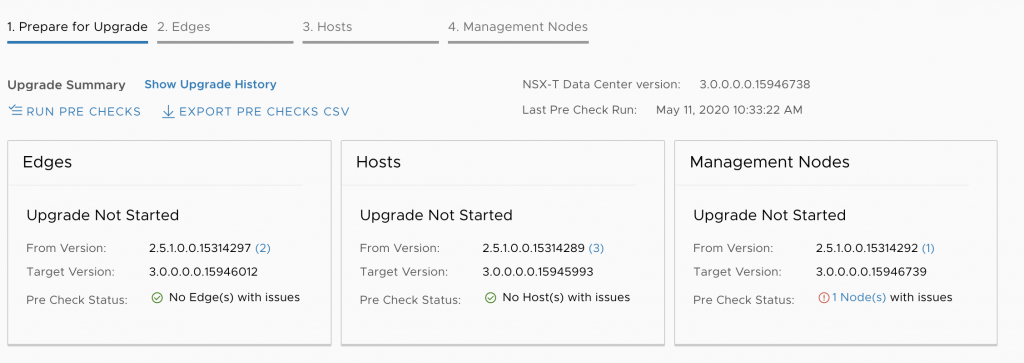Screen dimensions: 1024x363
Task: View the 1 Node(s) with issues link
Action: point(859,297)
